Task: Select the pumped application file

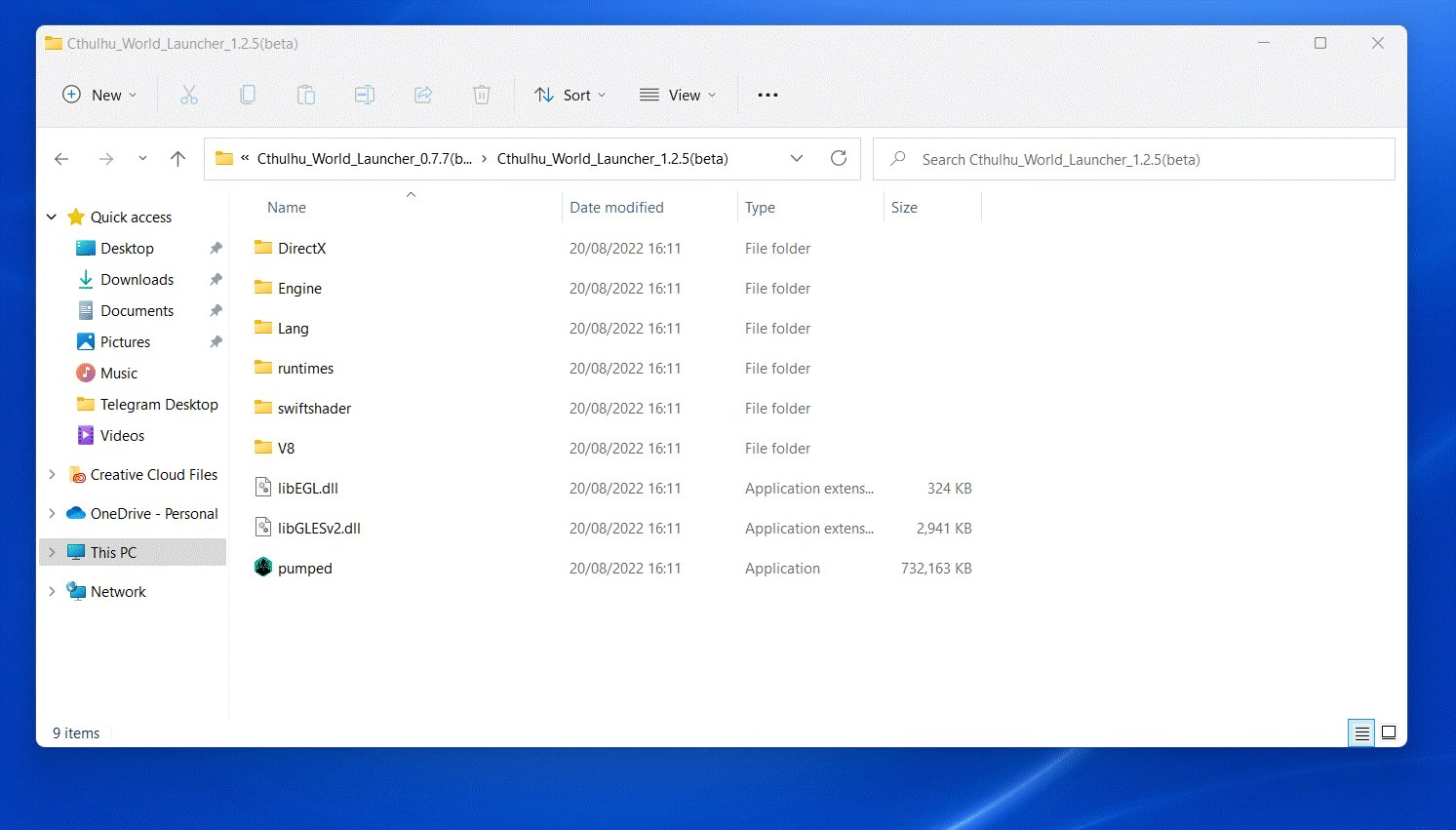Action: [x=305, y=568]
